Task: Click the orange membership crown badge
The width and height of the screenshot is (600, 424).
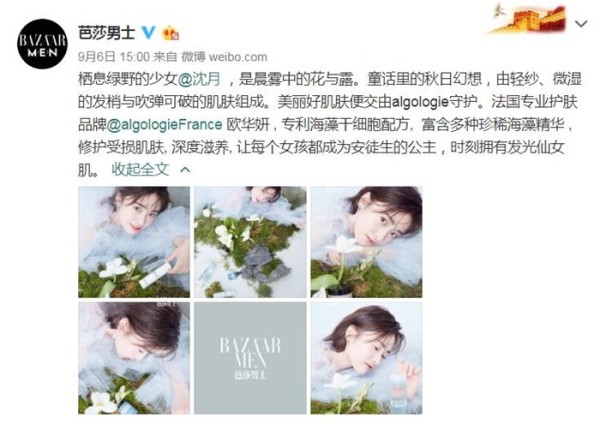Action: pyautogui.click(x=171, y=33)
